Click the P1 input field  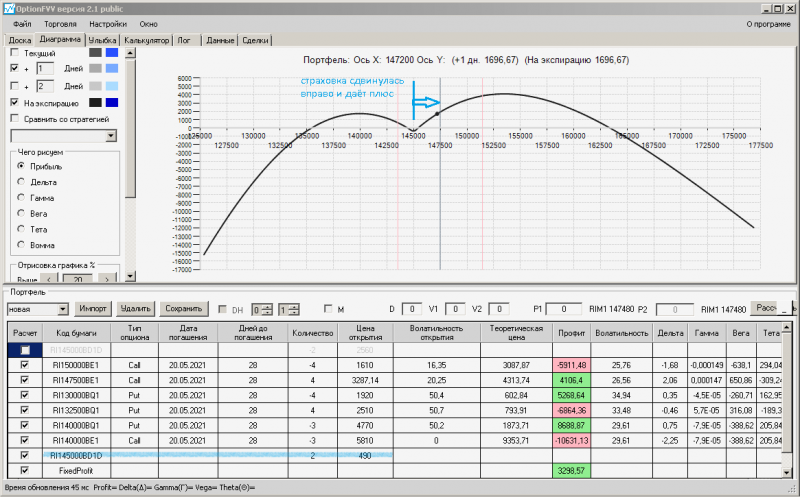[564, 309]
